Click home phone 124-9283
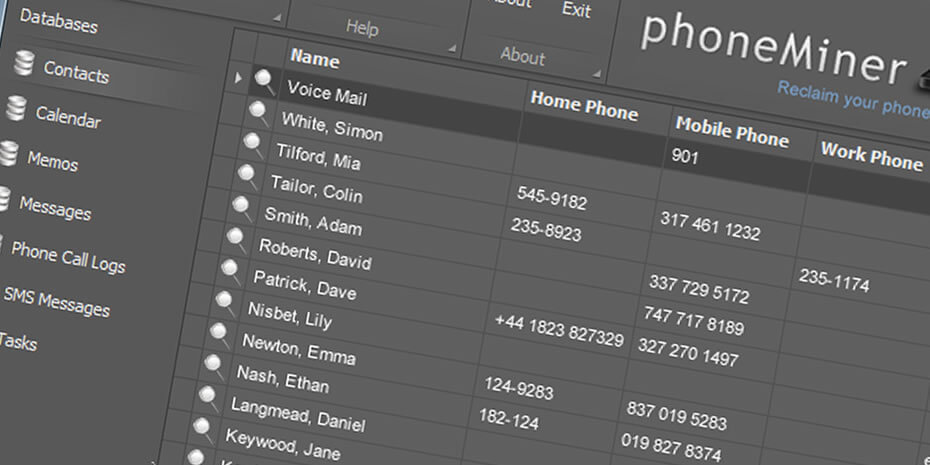The image size is (930, 465). click(x=518, y=388)
